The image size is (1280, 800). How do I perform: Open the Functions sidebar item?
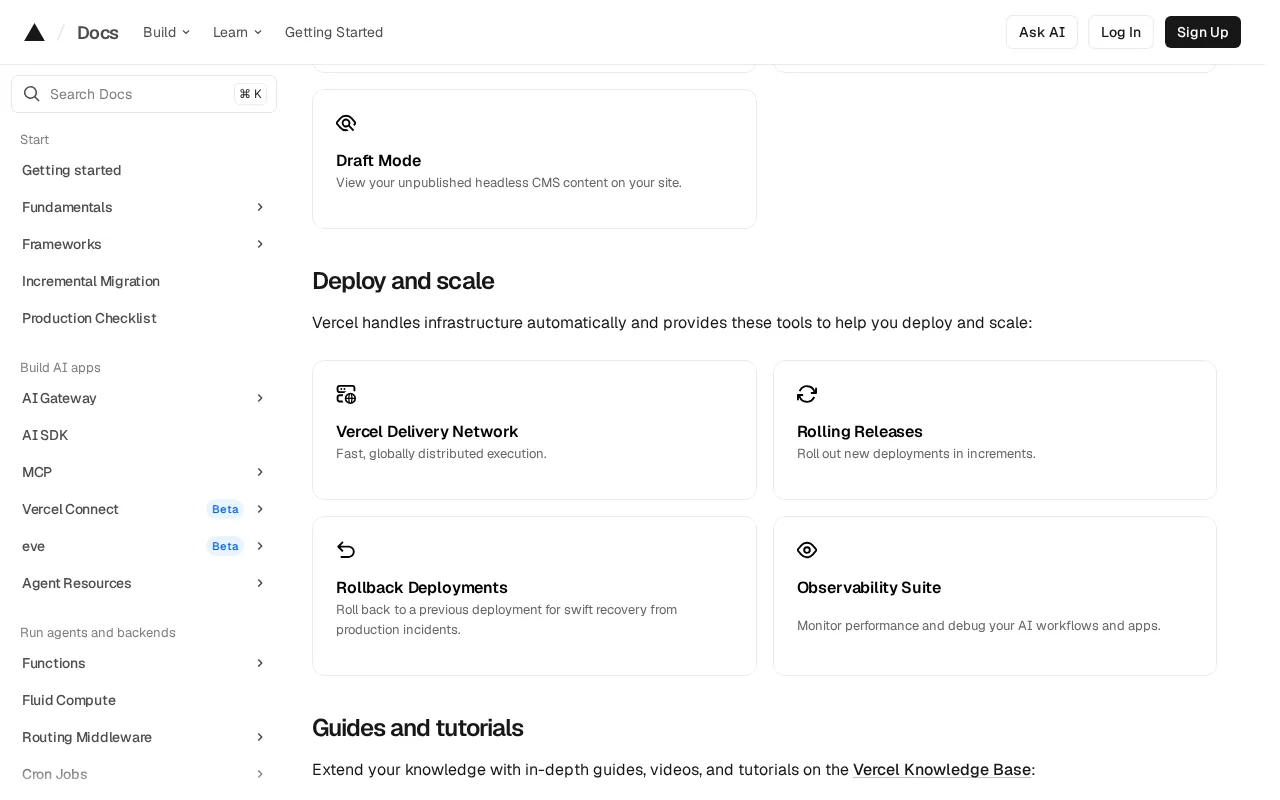click(54, 663)
